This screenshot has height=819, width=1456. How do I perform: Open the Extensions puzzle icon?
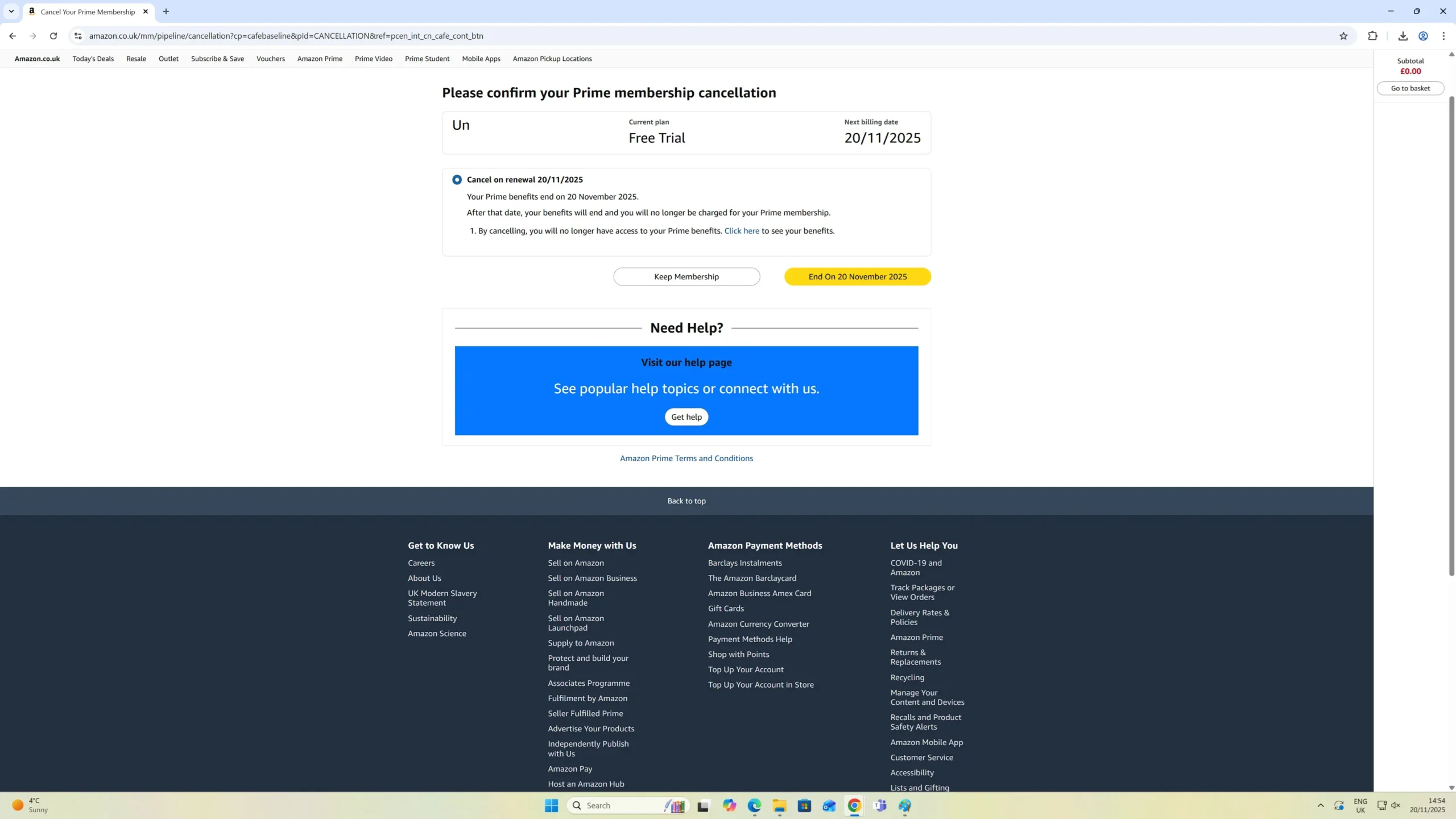click(x=1372, y=36)
